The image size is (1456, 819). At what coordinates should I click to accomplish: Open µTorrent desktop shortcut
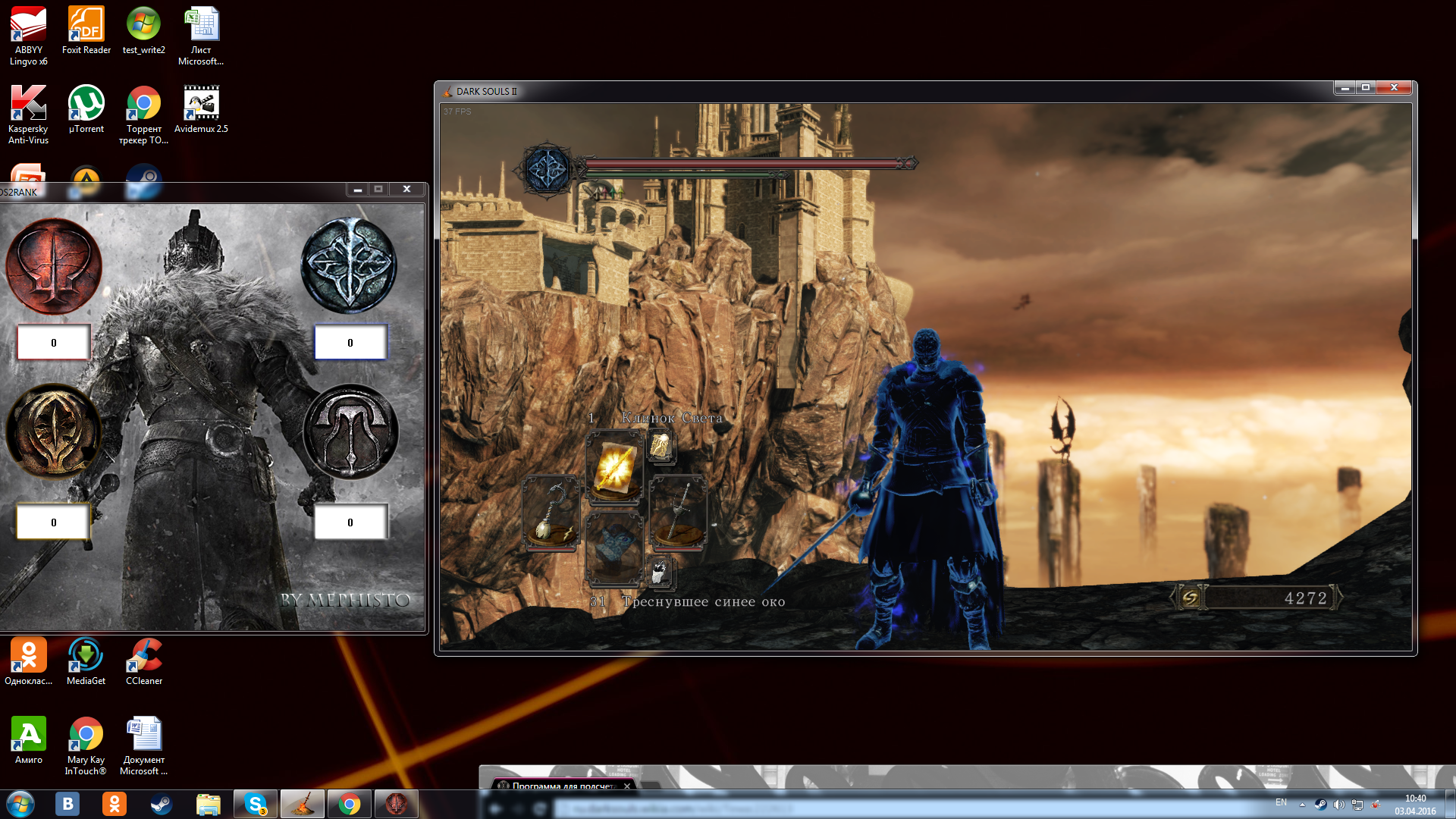pos(86,109)
